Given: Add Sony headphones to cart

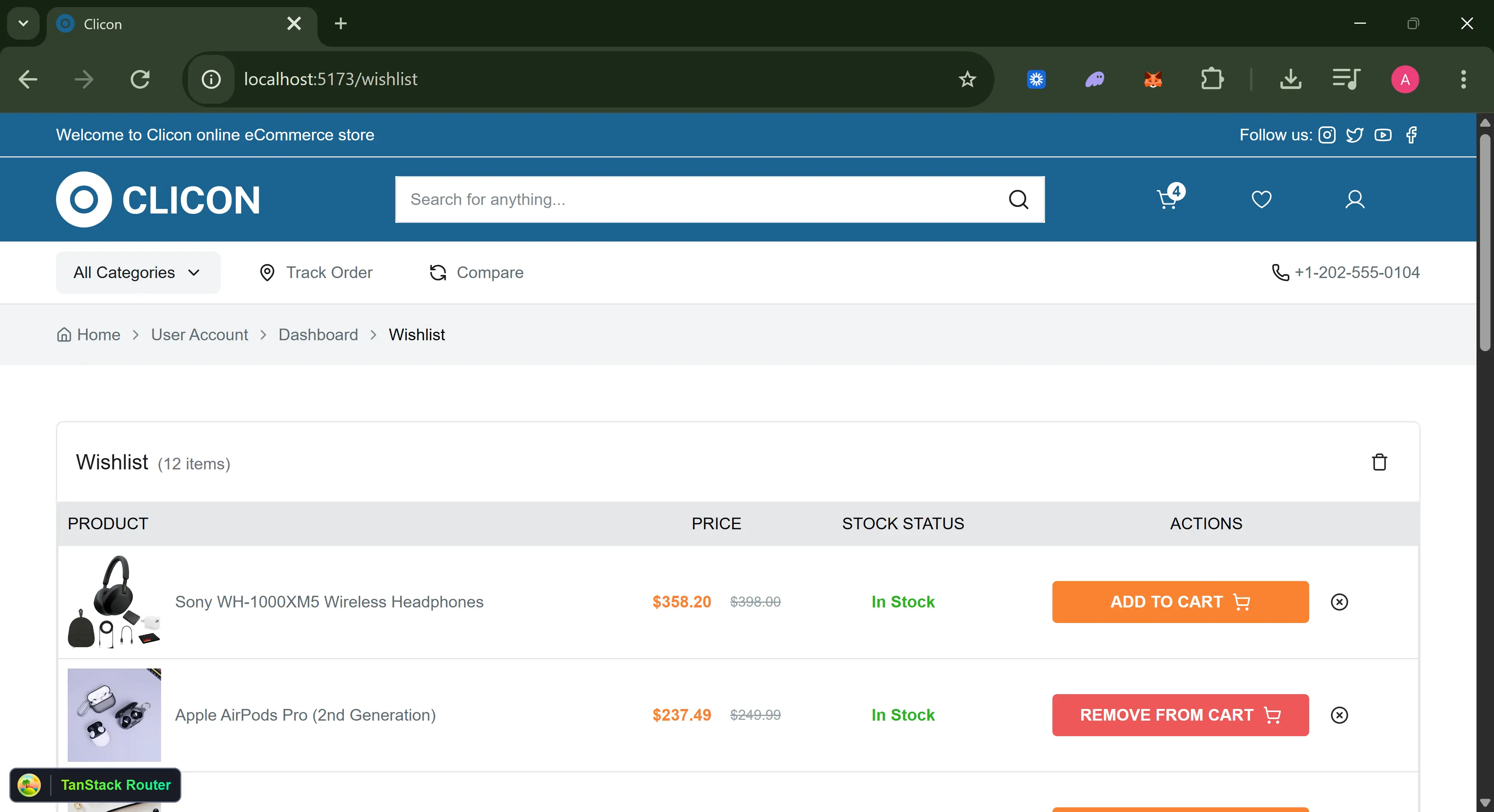Looking at the screenshot, I should 1180,602.
